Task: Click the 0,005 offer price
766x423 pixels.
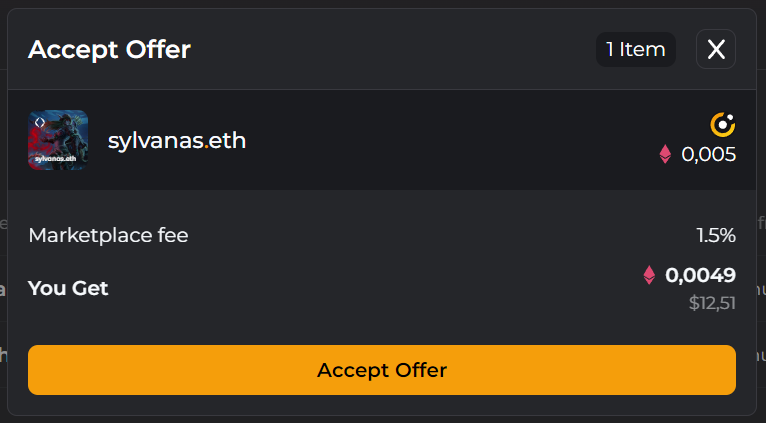Action: (x=708, y=154)
